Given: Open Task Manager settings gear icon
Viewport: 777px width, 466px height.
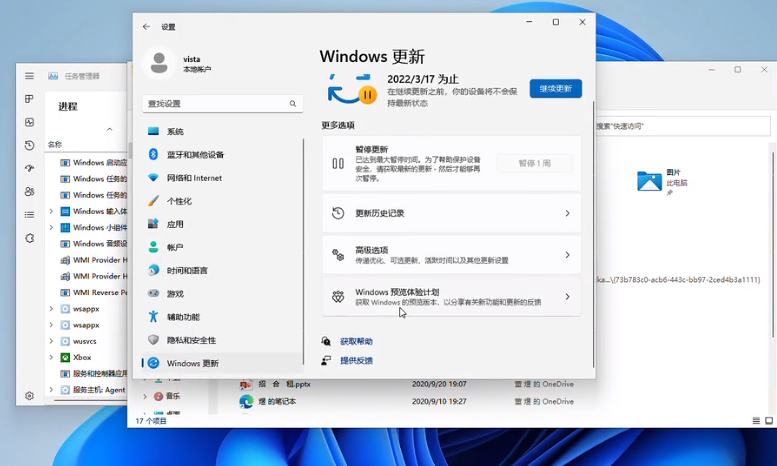Looking at the screenshot, I should 29,396.
